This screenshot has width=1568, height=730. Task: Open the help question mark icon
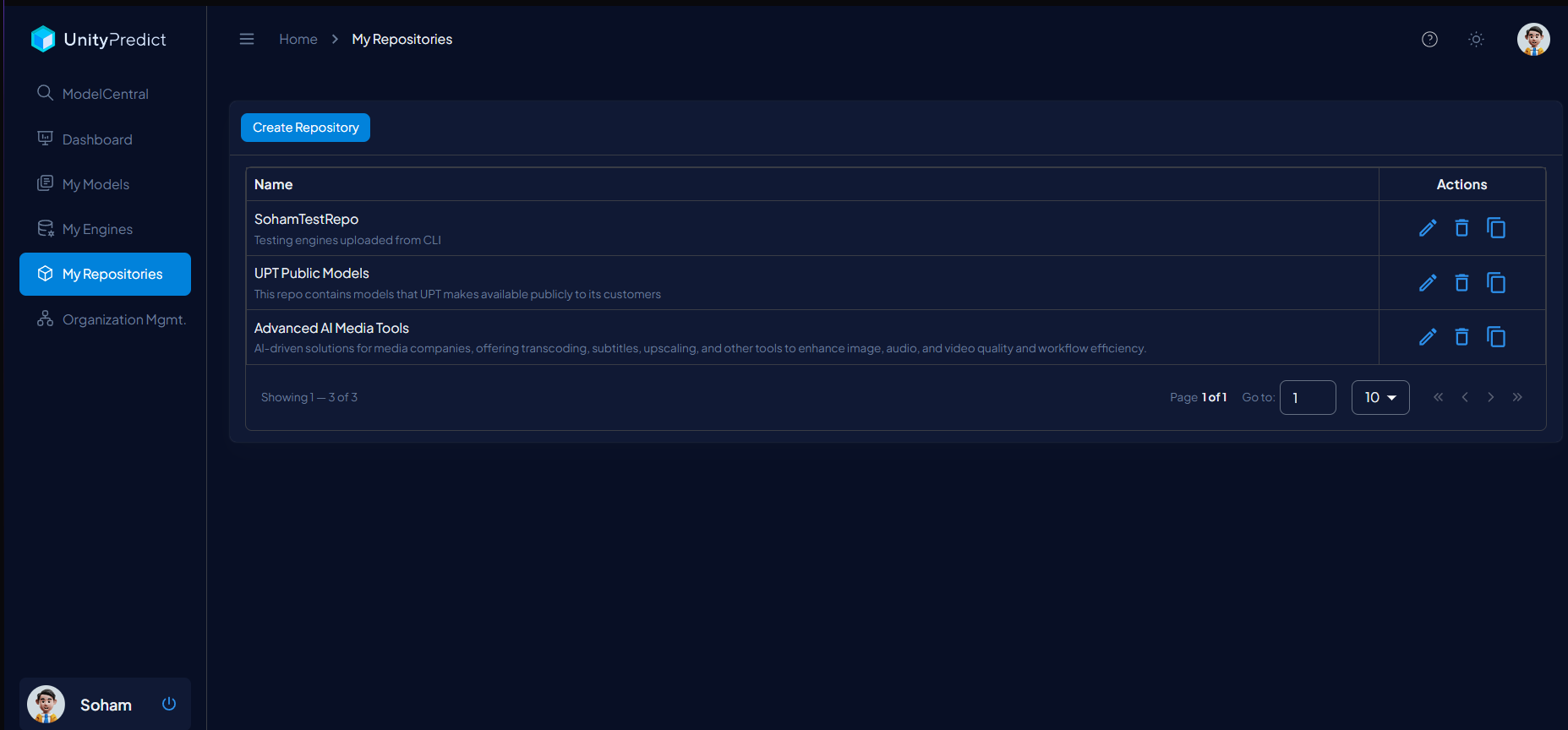(x=1429, y=40)
